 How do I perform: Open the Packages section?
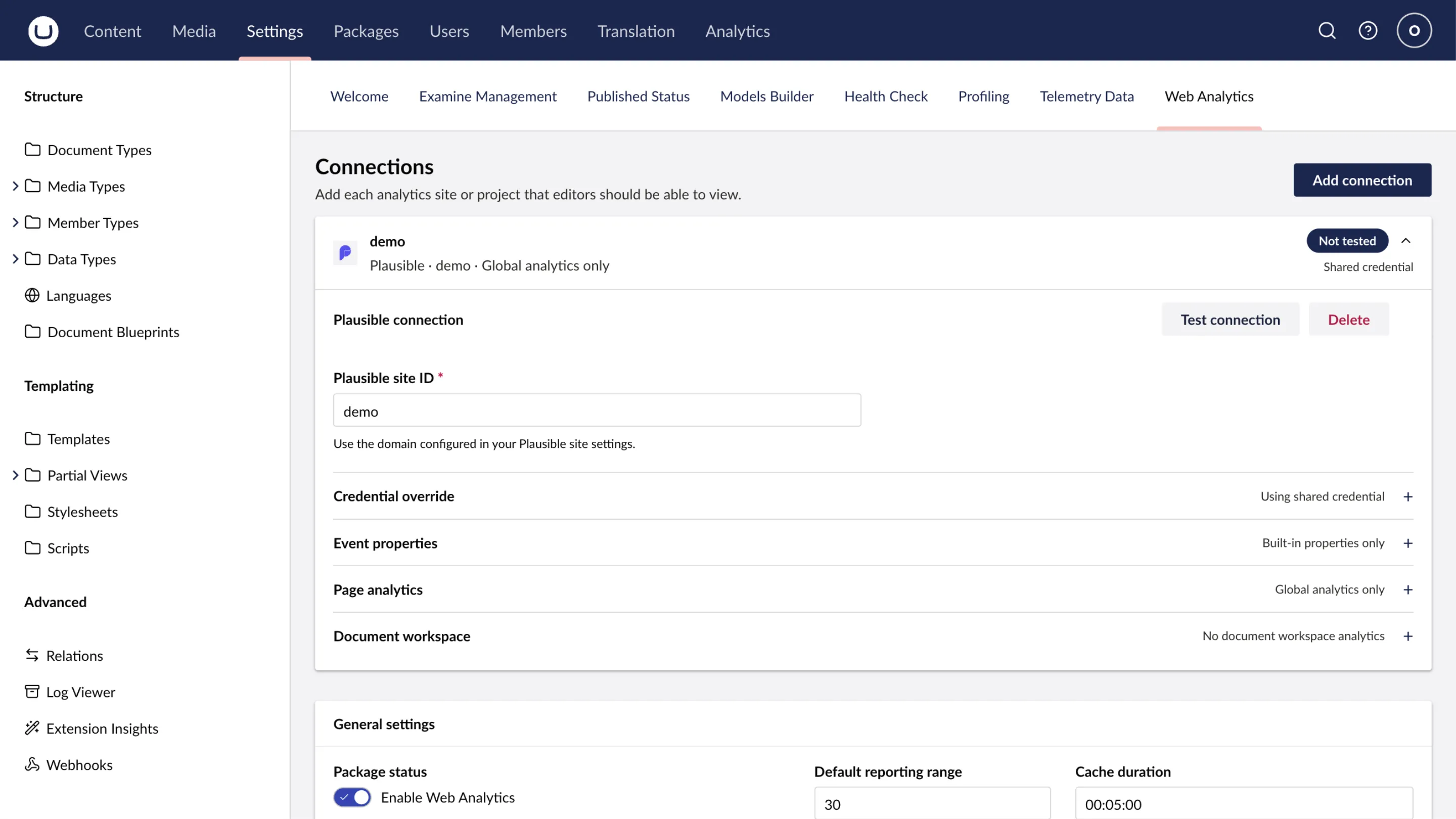pos(366,30)
